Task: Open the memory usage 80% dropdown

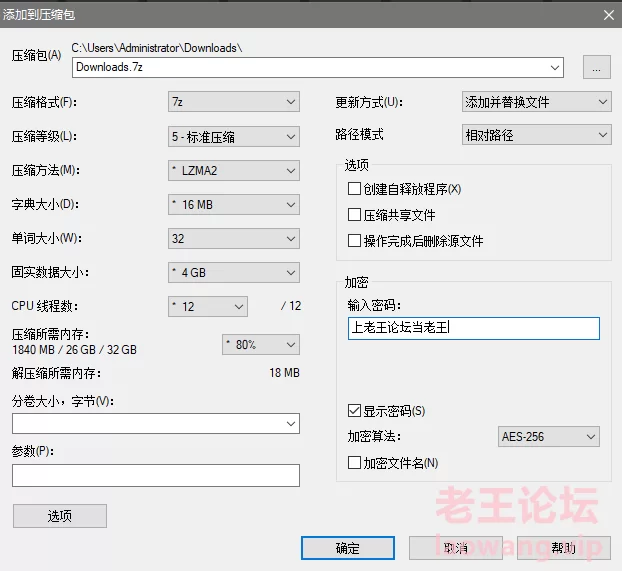Action: pos(261,344)
